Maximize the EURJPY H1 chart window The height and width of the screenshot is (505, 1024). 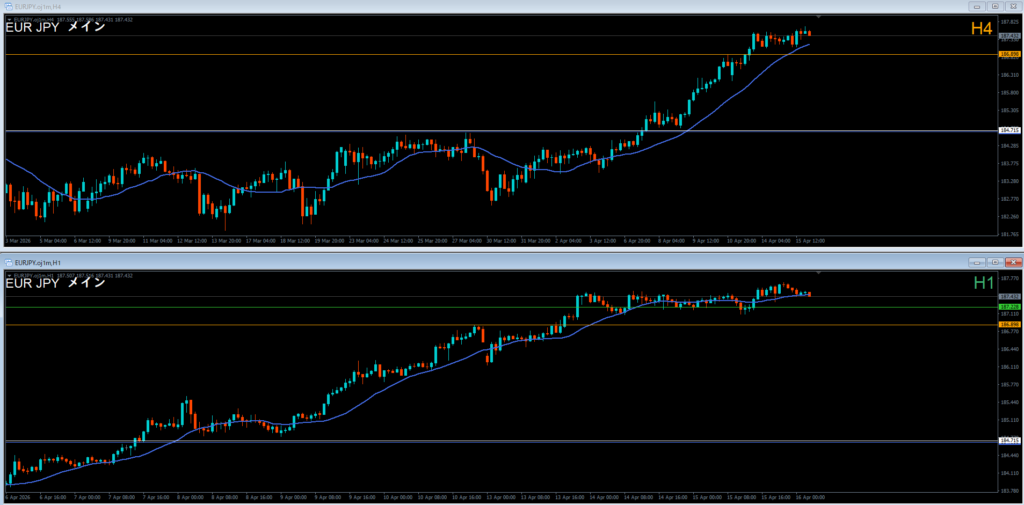(993, 260)
